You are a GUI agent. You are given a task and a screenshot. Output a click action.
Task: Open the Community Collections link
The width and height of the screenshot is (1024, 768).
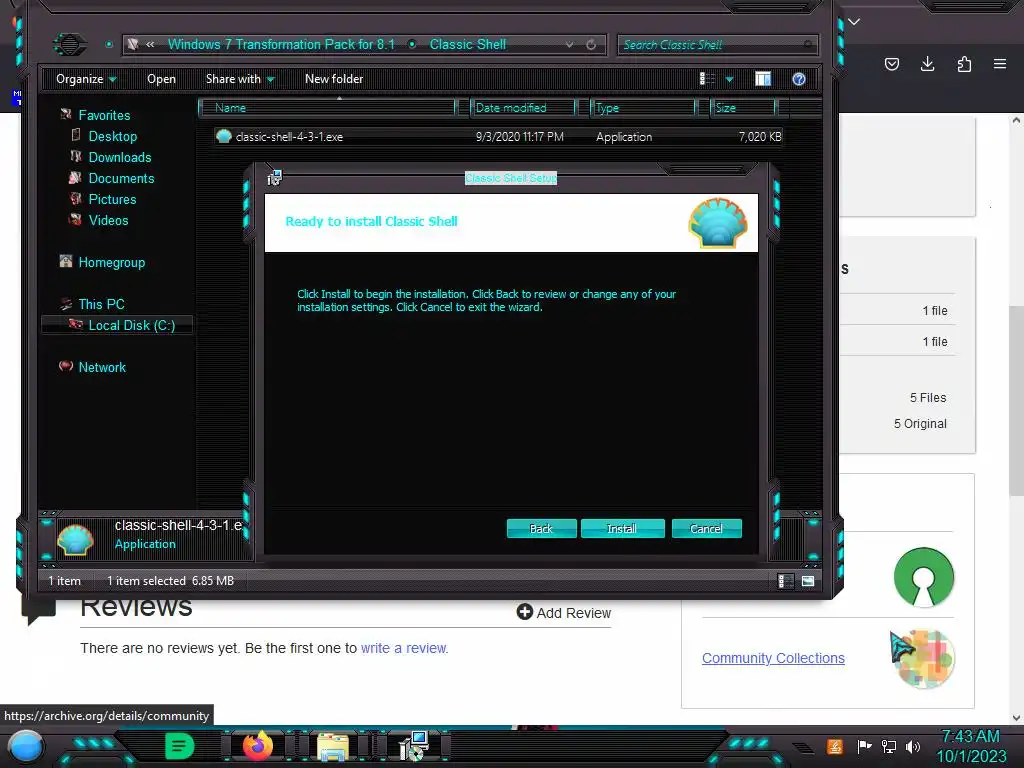point(773,658)
